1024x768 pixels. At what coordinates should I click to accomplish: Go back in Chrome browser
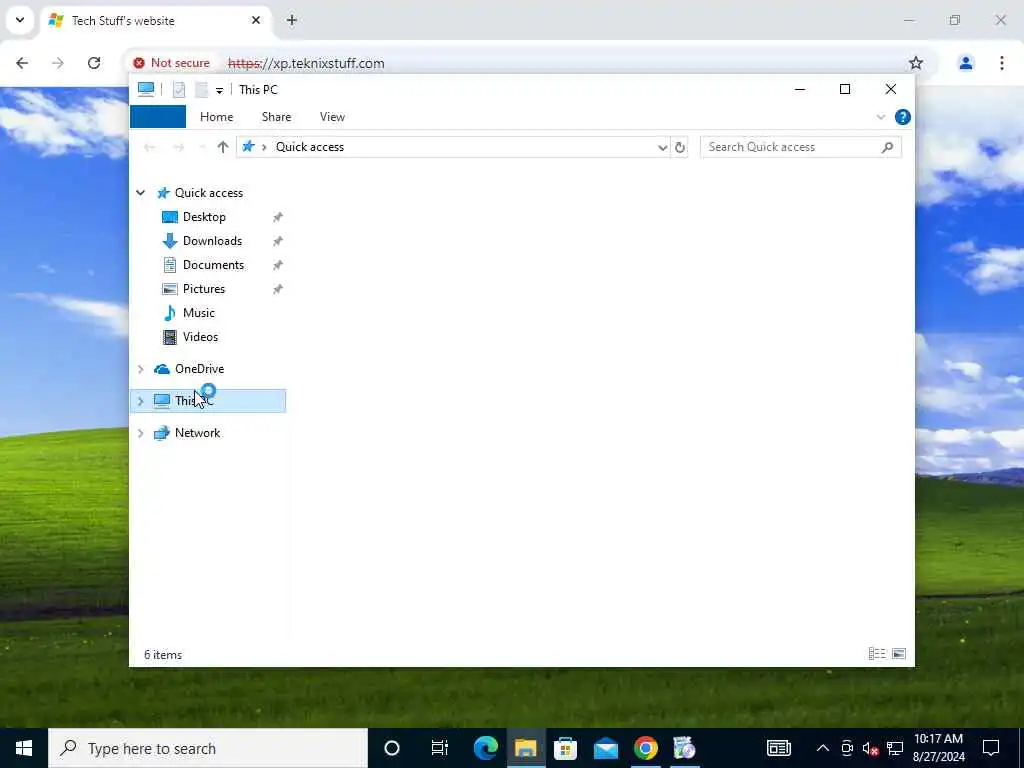click(x=22, y=63)
